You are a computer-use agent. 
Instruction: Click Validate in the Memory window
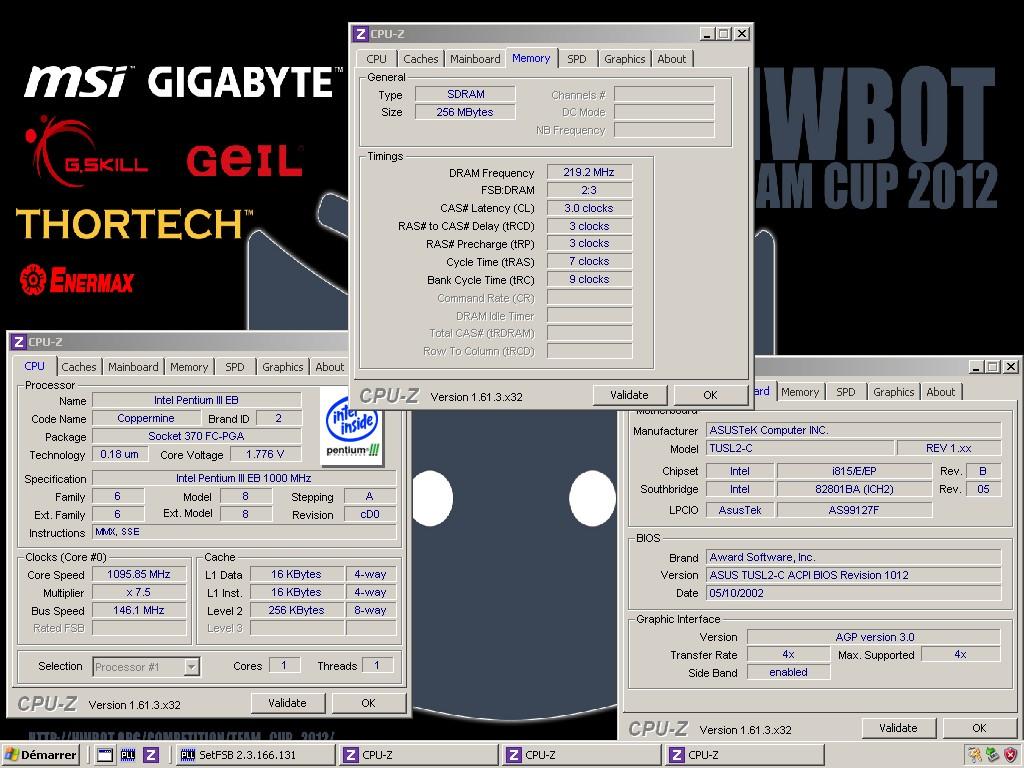click(630, 395)
